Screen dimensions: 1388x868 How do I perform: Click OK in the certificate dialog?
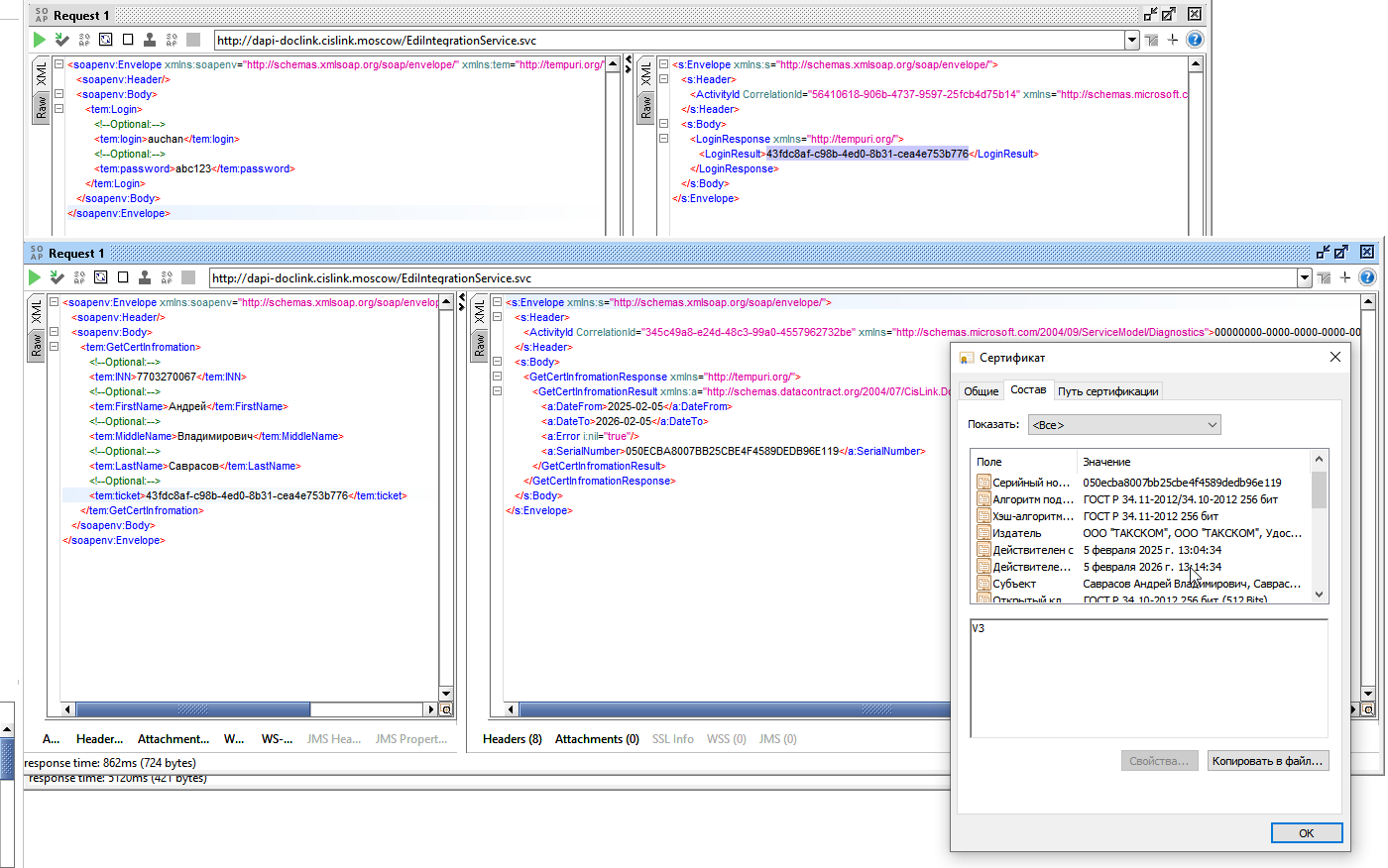coord(1307,833)
